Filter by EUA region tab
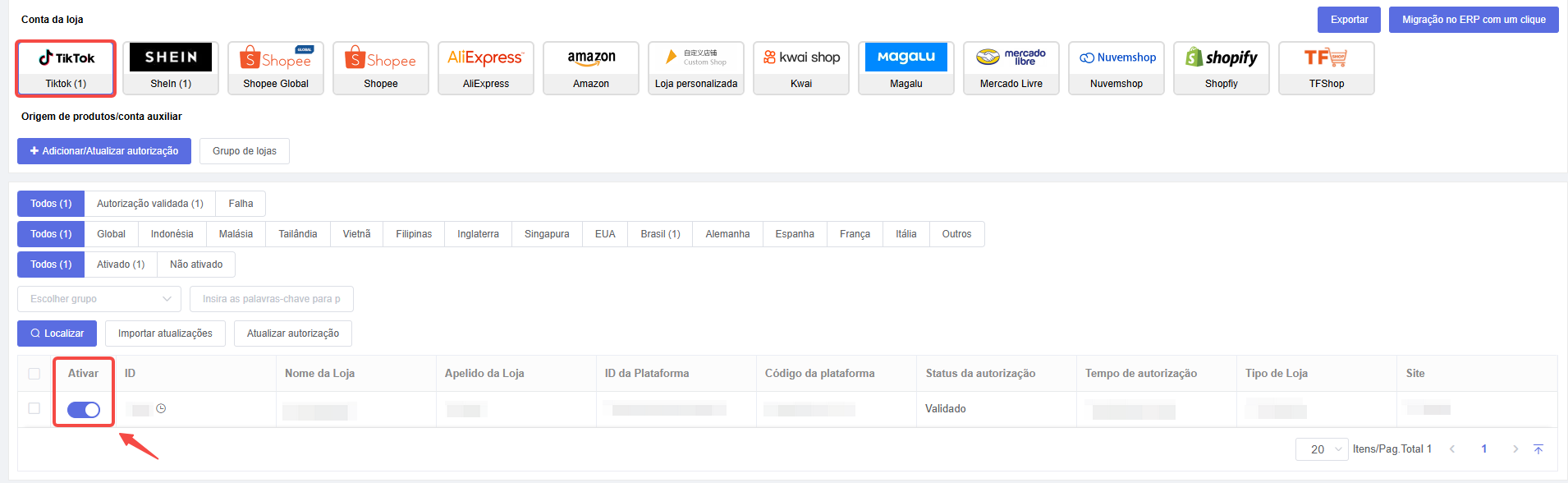The image size is (1568, 483). pyautogui.click(x=605, y=234)
